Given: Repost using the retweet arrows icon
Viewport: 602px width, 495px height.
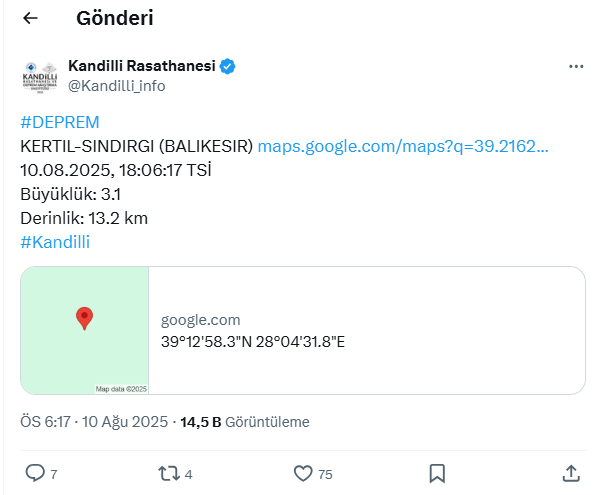Looking at the screenshot, I should click(x=169, y=473).
